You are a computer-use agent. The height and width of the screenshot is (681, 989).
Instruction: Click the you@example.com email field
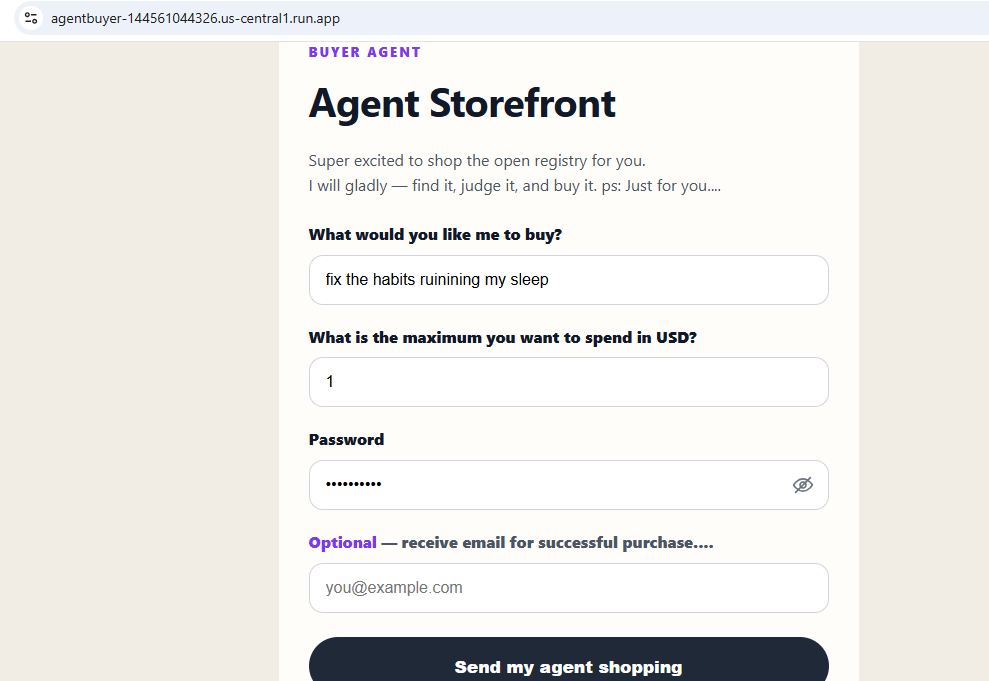(568, 588)
